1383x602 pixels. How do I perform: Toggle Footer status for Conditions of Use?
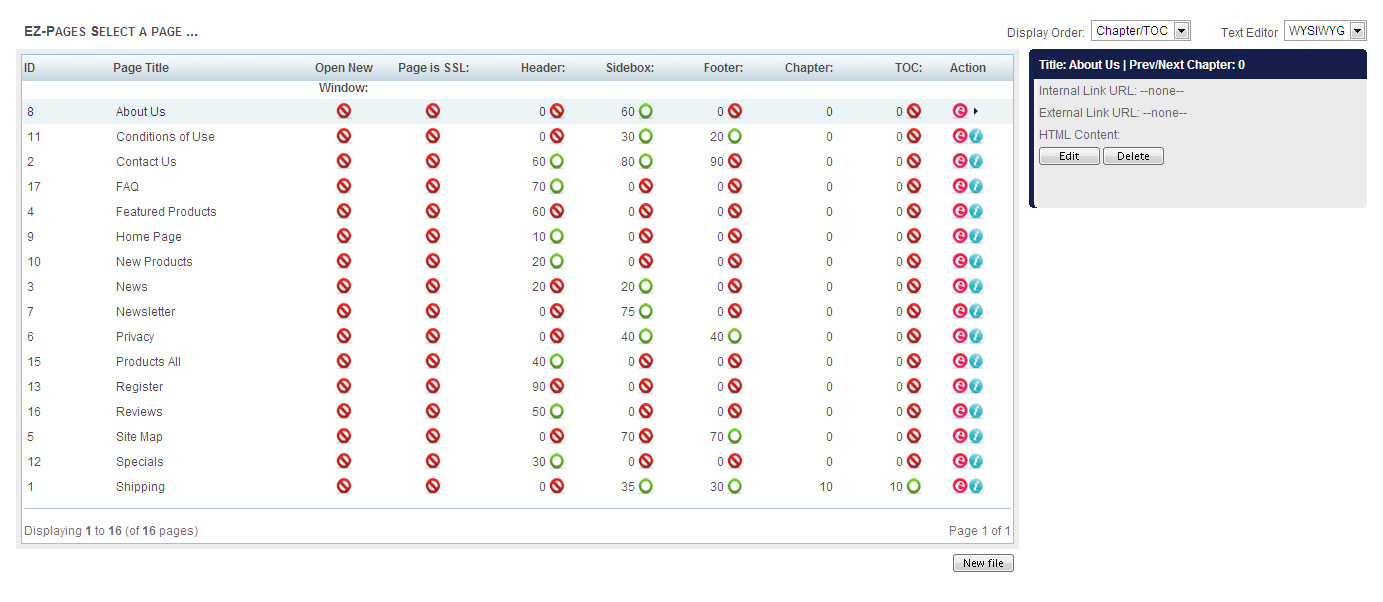pos(735,136)
